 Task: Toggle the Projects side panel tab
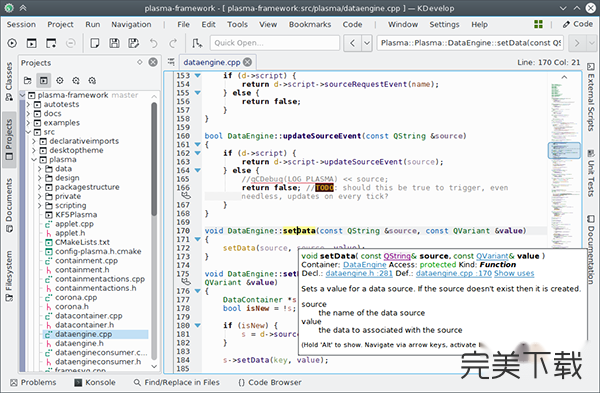[9, 140]
